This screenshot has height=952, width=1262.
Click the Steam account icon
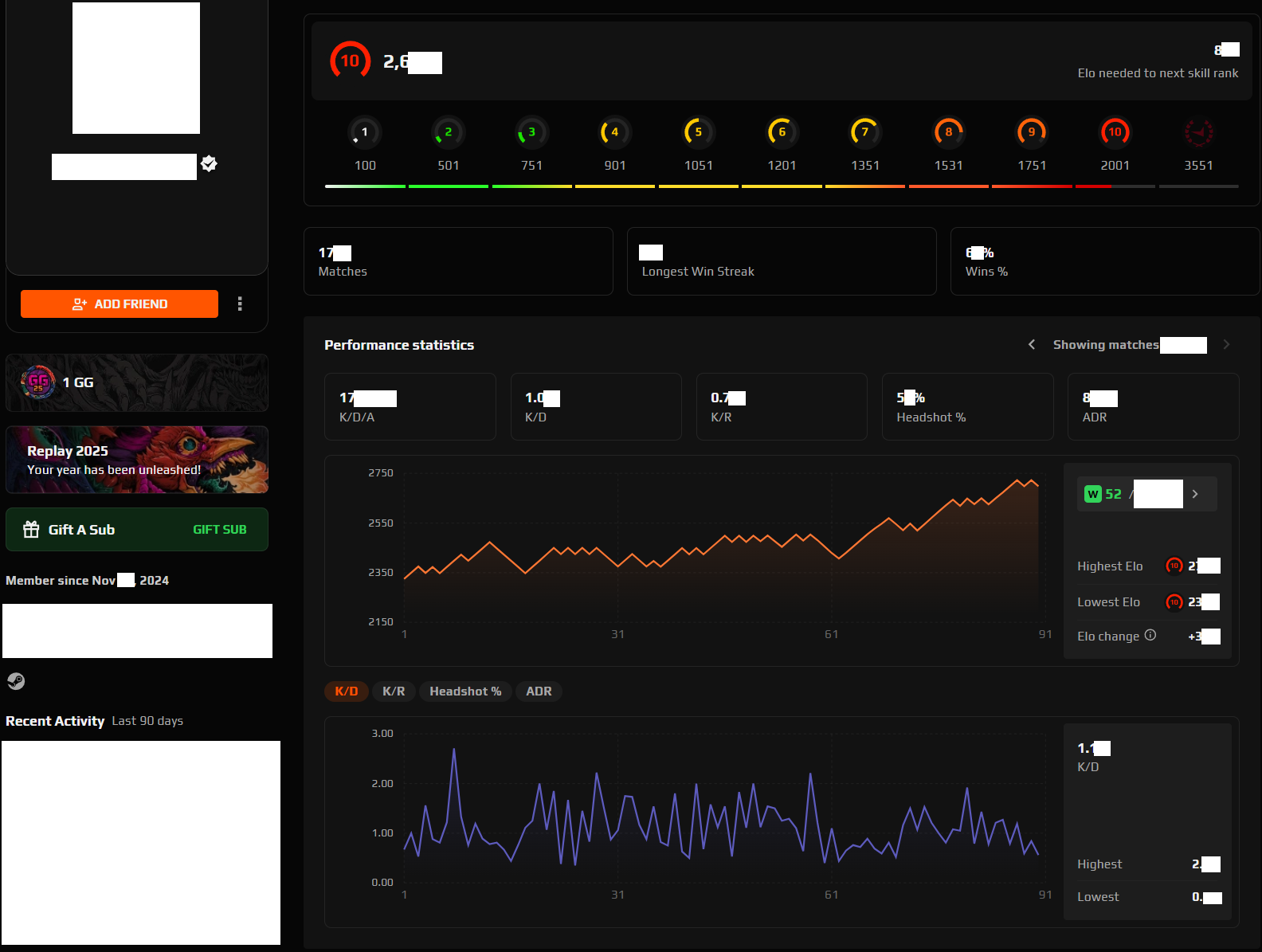point(16,681)
